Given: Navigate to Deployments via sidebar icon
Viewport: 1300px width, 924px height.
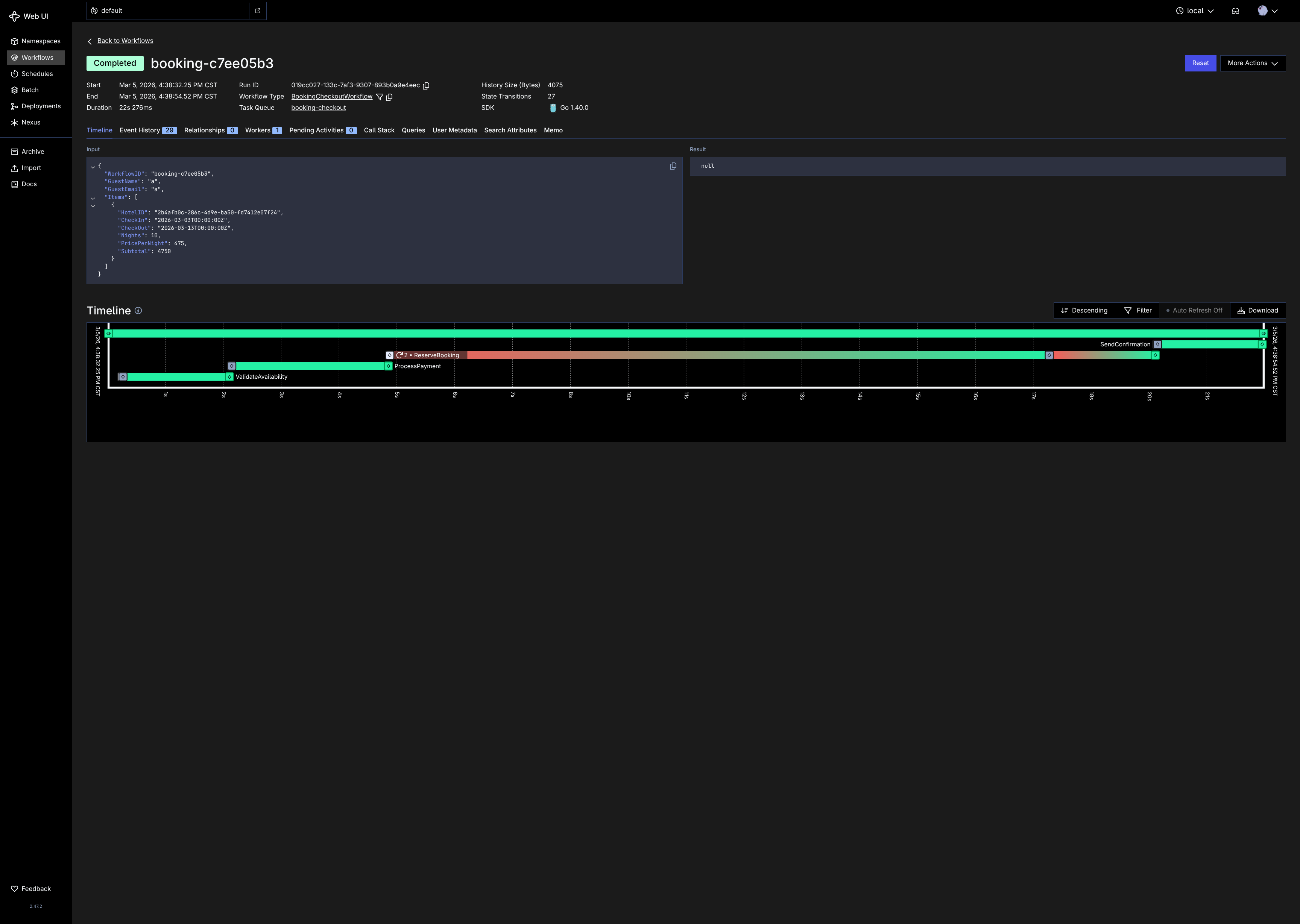Looking at the screenshot, I should (x=14, y=106).
